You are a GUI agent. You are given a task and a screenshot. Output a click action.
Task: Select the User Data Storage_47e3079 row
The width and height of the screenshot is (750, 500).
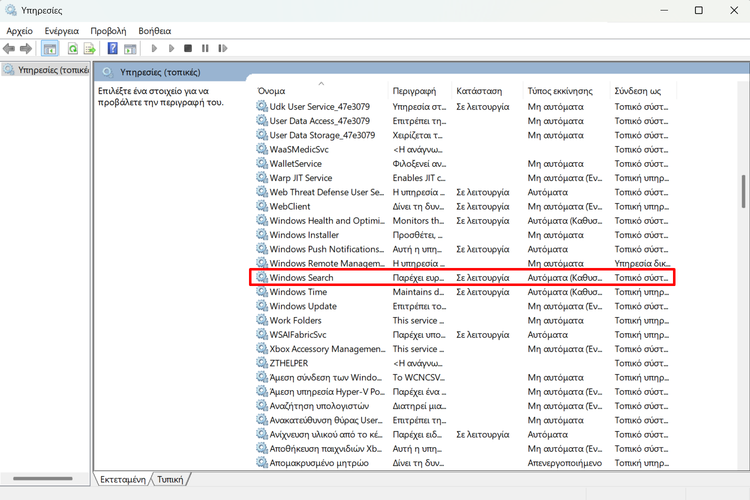463,135
